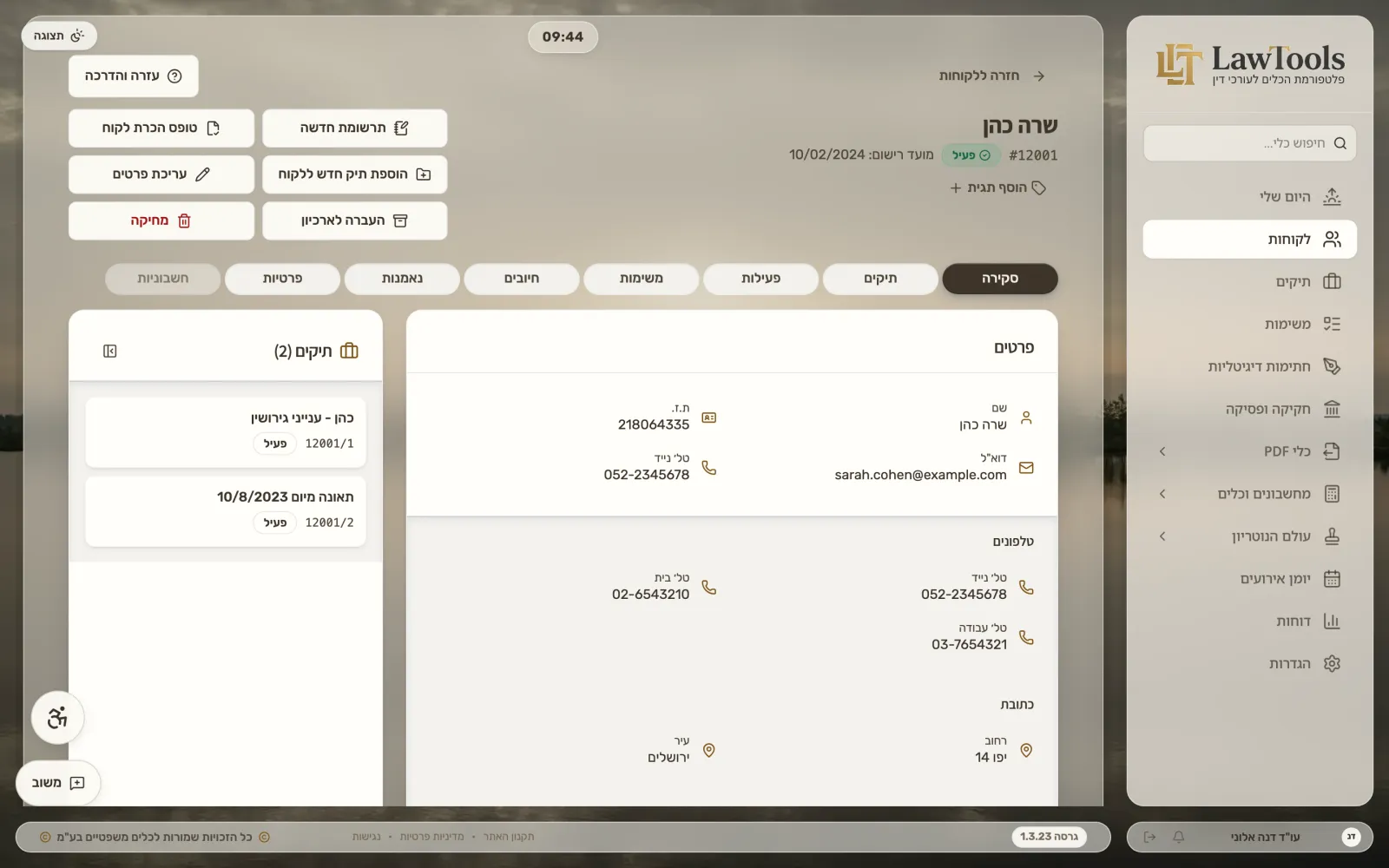The width and height of the screenshot is (1389, 868).
Task: Open חקיקה ופסיקה in the sidebar
Action: (x=1250, y=409)
